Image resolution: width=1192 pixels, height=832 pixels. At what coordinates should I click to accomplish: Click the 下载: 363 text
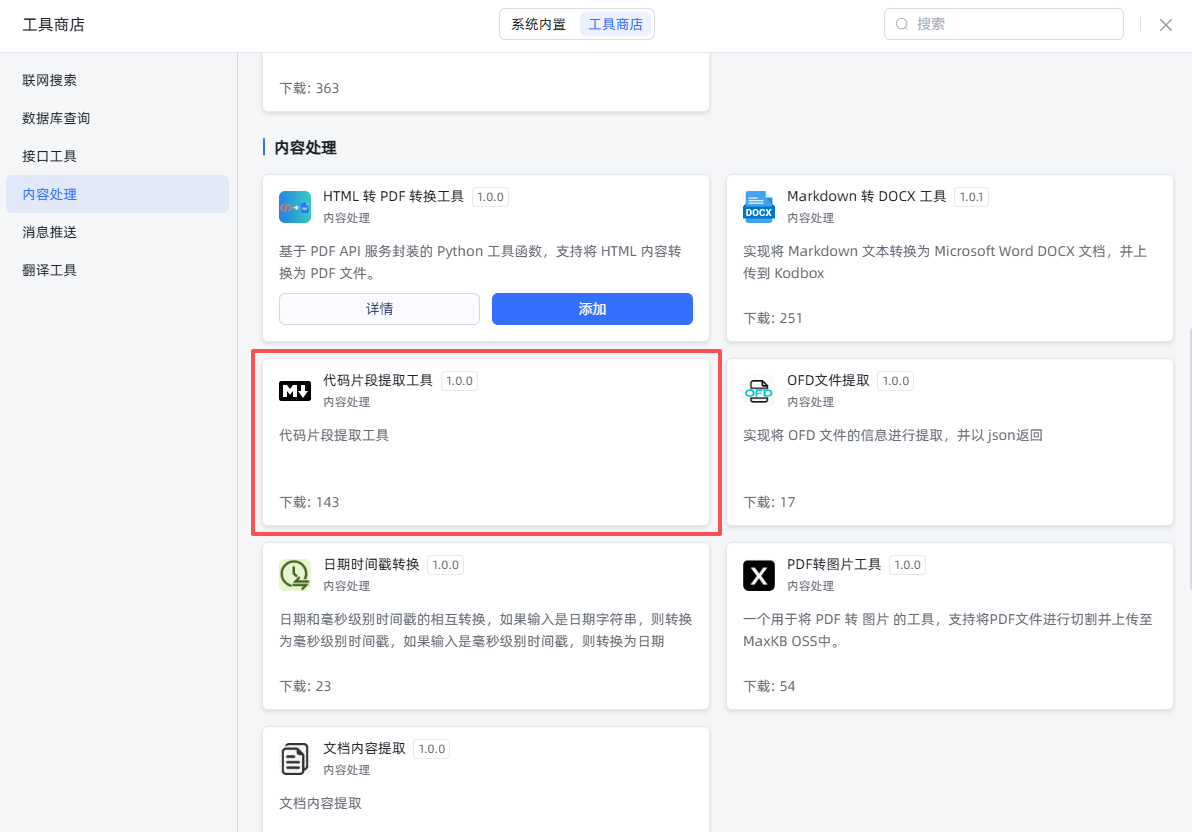click(x=309, y=88)
